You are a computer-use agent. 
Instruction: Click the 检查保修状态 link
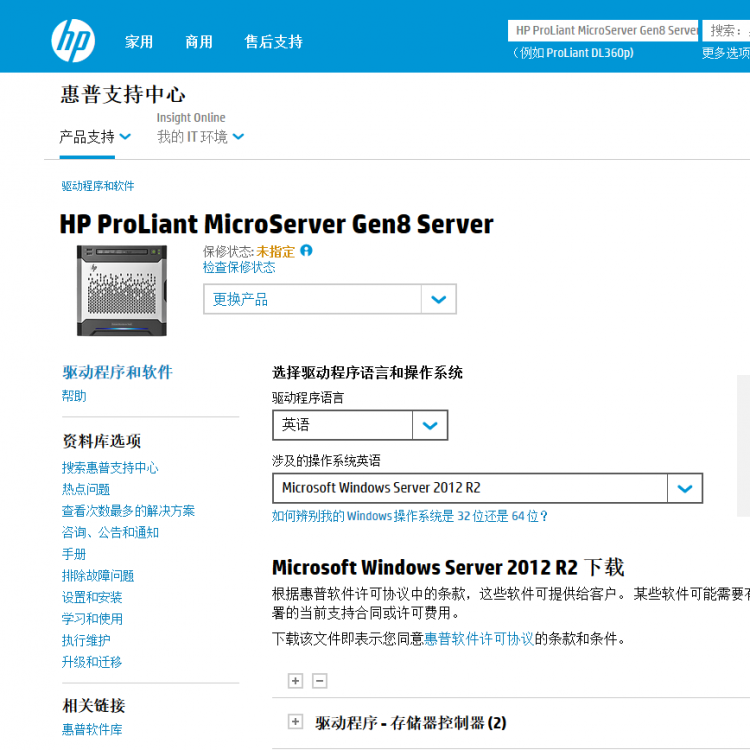pos(239,267)
